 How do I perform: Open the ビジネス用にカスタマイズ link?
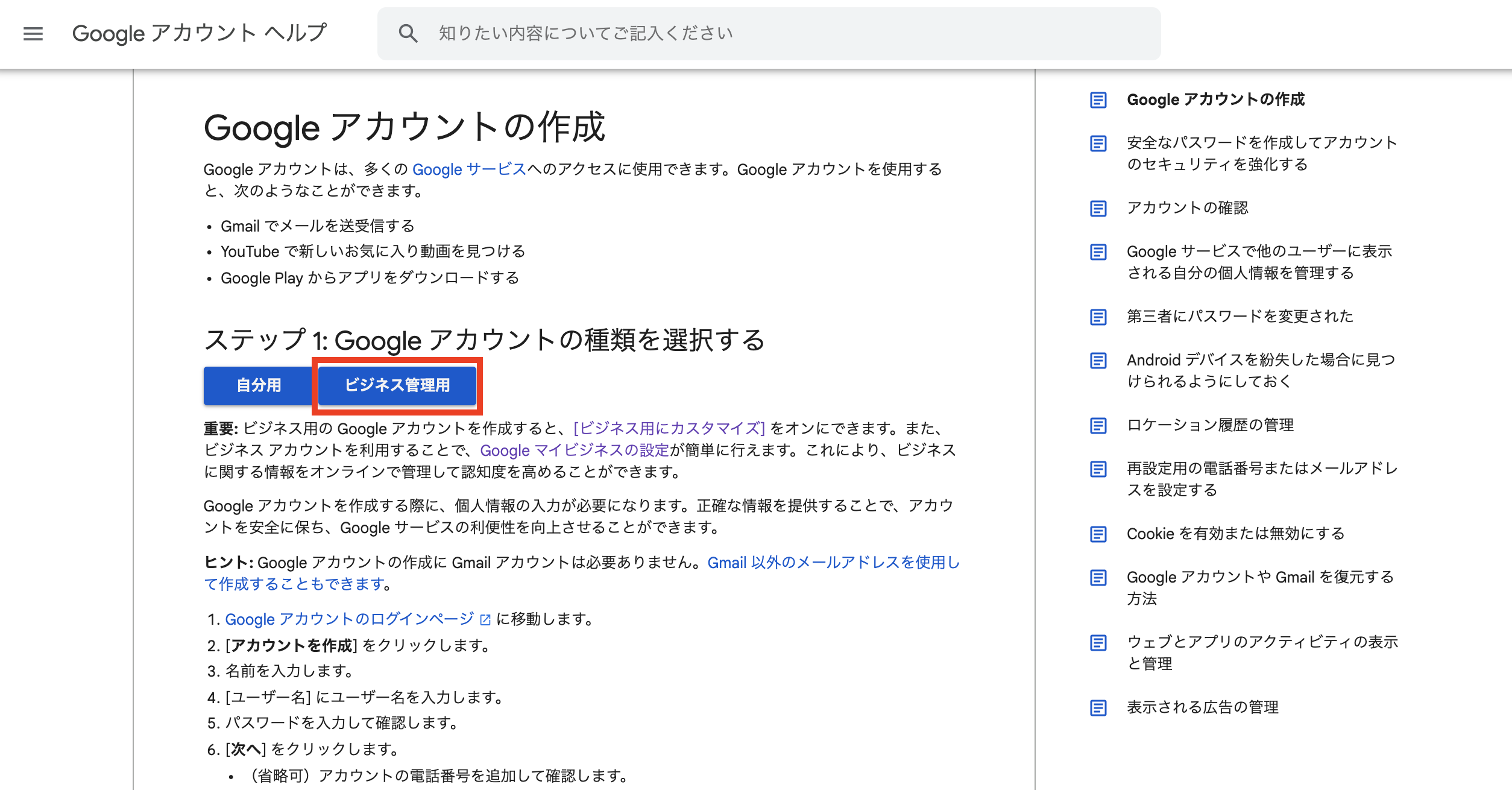click(668, 429)
